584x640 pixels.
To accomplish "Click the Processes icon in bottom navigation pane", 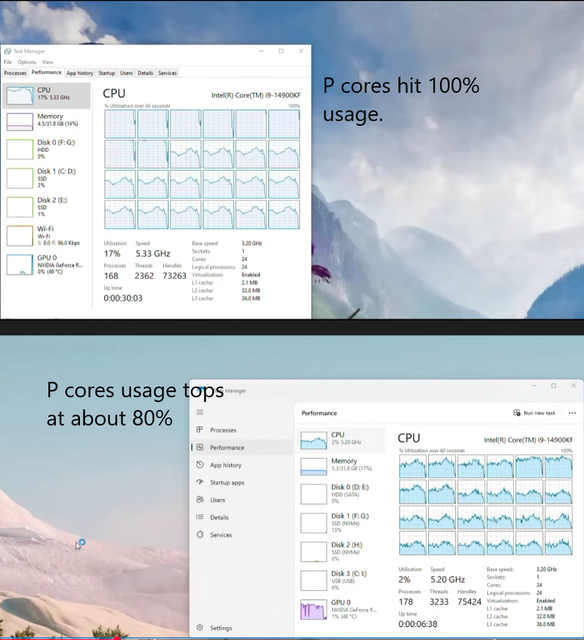I will pos(200,430).
